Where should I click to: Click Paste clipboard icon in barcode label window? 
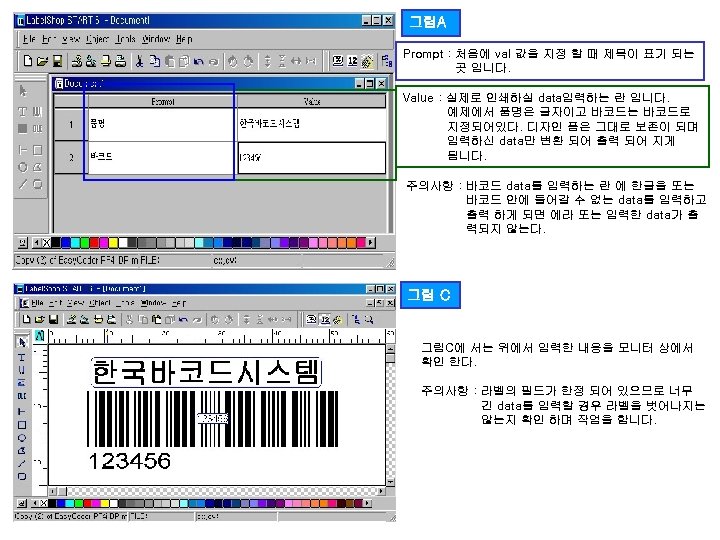click(x=156, y=319)
